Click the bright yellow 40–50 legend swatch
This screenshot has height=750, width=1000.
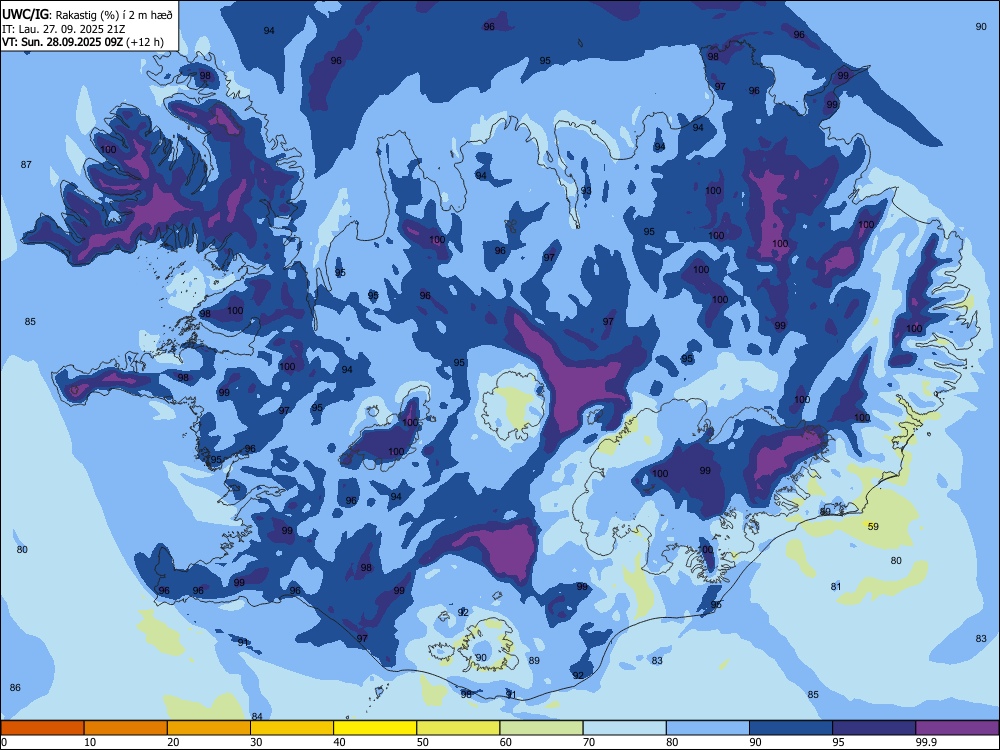(x=375, y=728)
